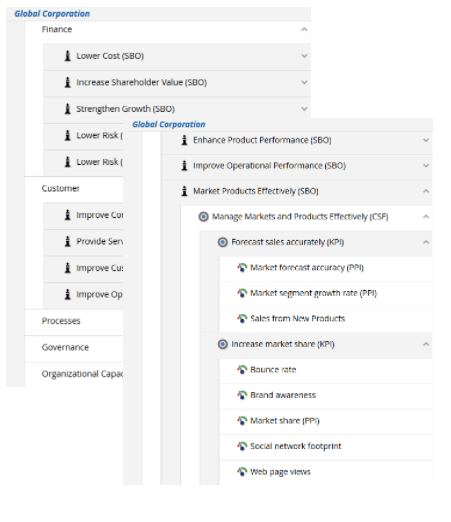Image resolution: width=451 pixels, height=522 pixels.
Task: Open the Governance perspective
Action: point(74,347)
